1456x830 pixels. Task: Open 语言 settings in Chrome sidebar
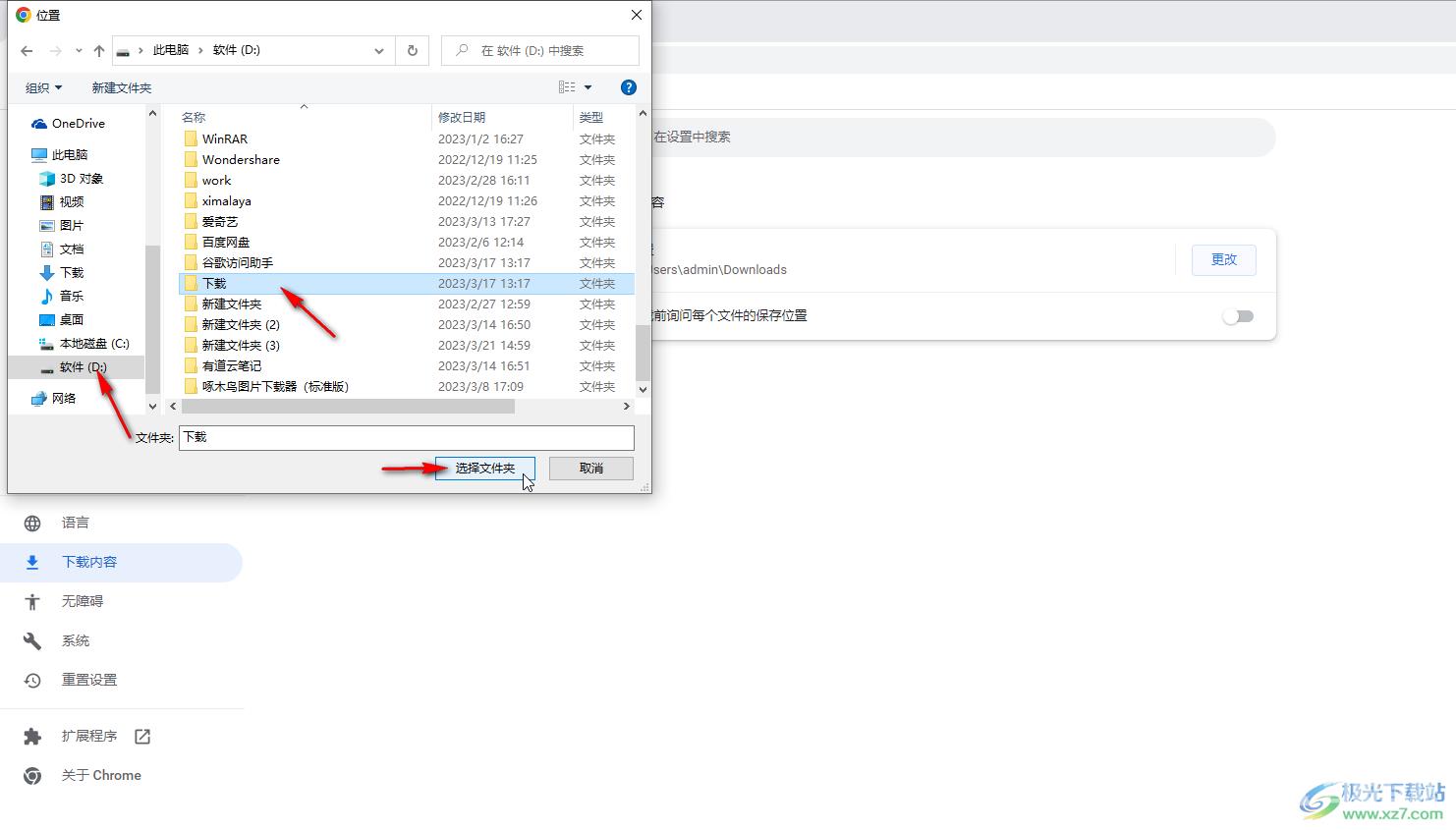(75, 523)
